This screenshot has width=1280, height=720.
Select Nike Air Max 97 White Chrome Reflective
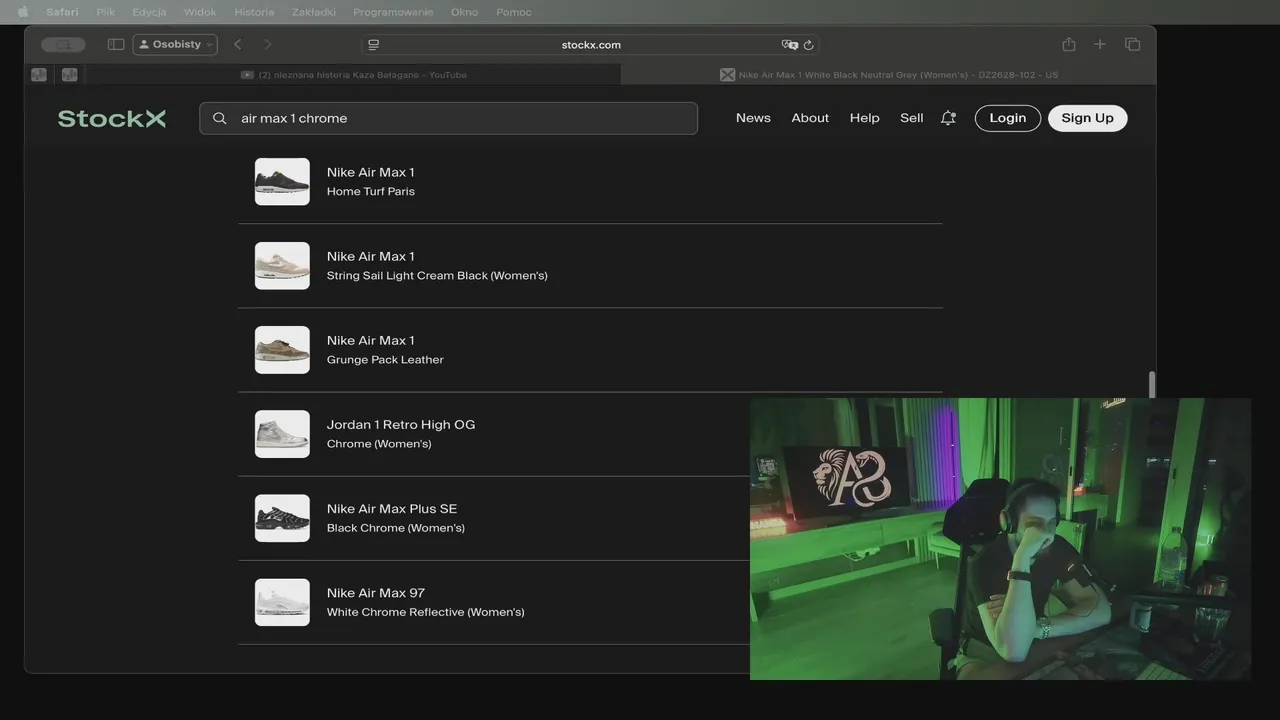click(x=590, y=602)
